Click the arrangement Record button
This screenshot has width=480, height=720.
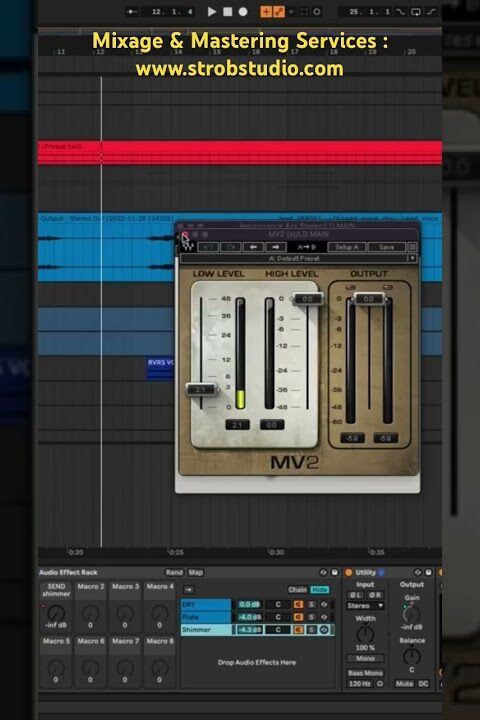(x=243, y=11)
